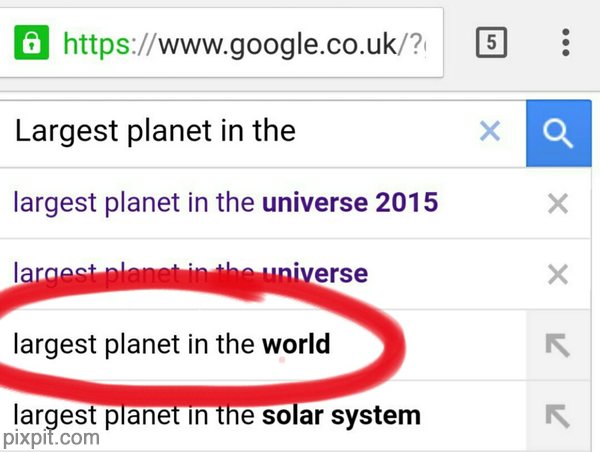Clear the search box with the blue X
The image size is (600, 452).
pos(489,131)
